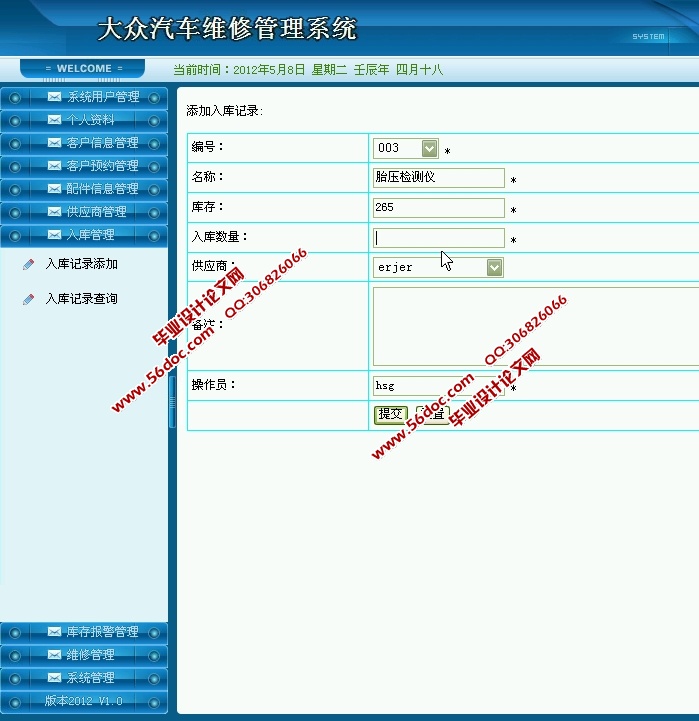
Task: Click the envelope icon beside 供应商管理
Action: click(x=54, y=212)
